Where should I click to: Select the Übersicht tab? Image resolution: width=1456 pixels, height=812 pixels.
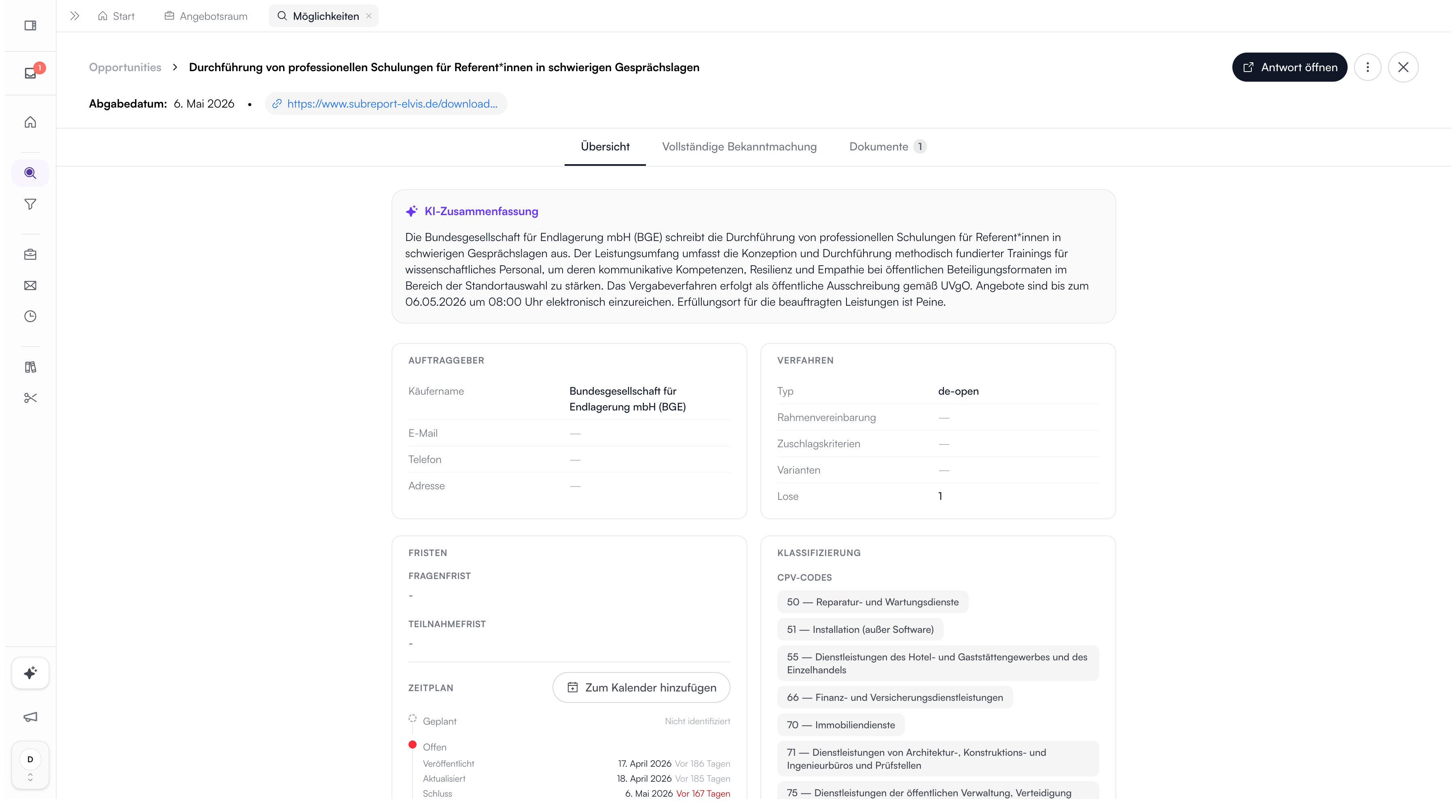pyautogui.click(x=605, y=147)
